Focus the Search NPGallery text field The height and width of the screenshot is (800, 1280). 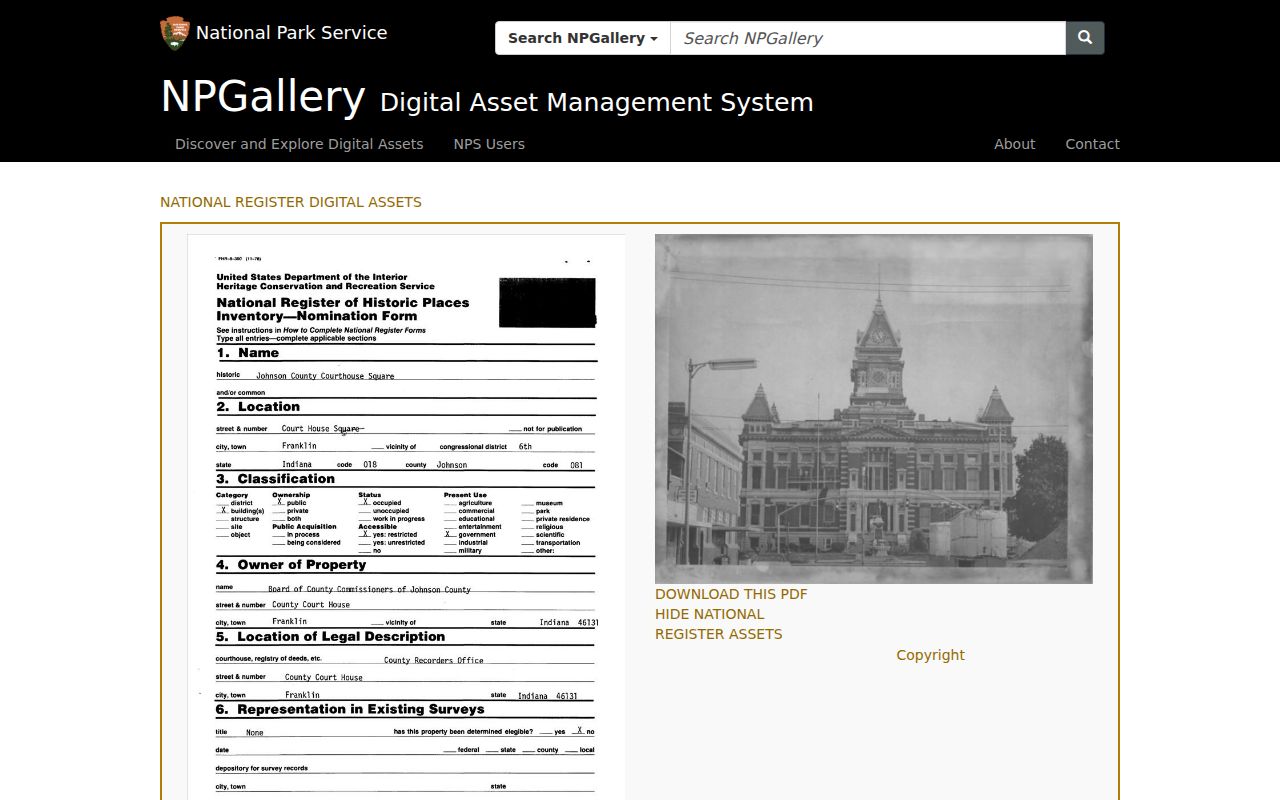868,38
